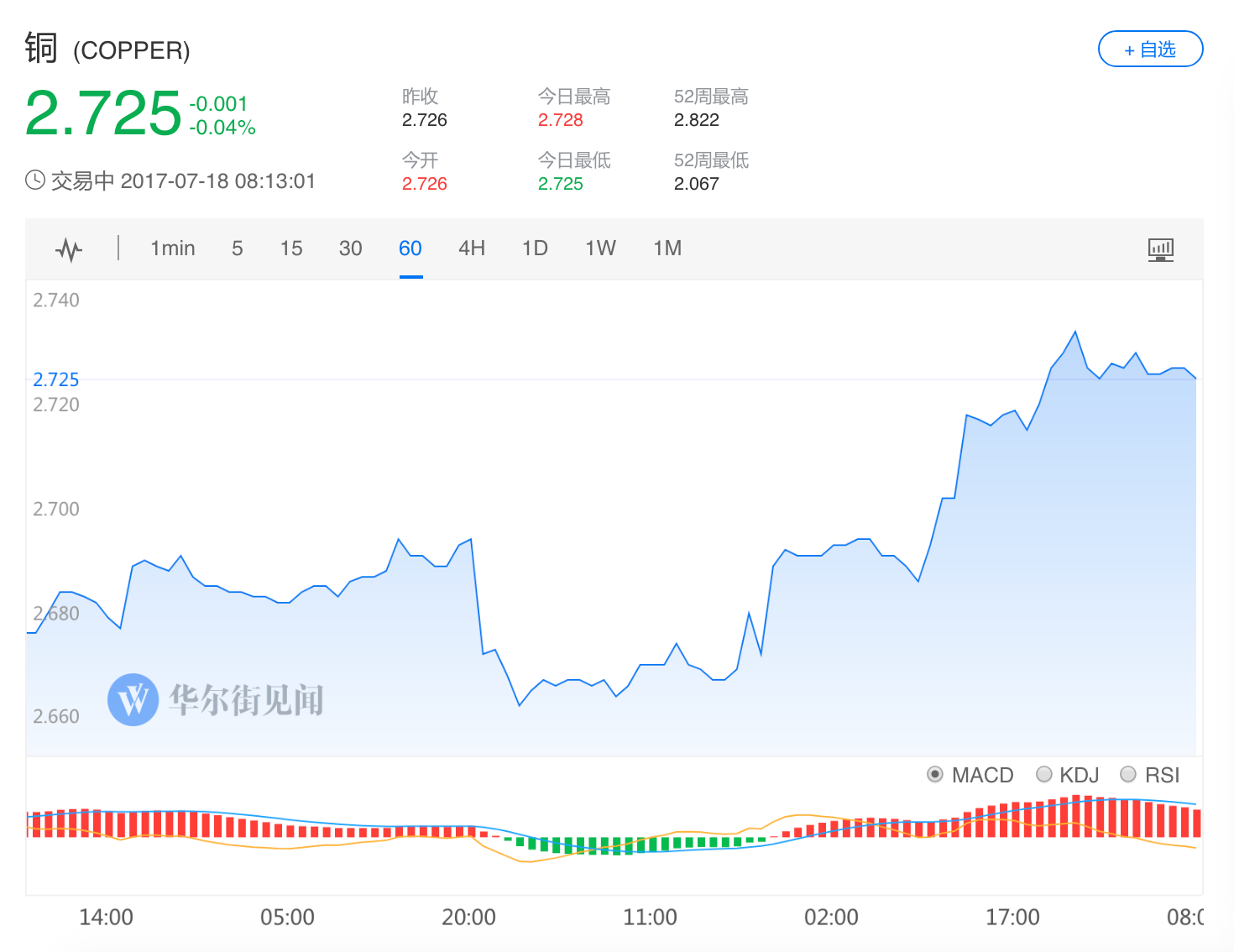Viewport: 1234px width, 952px height.
Task: Show the 1W weekly chart
Action: [x=600, y=248]
